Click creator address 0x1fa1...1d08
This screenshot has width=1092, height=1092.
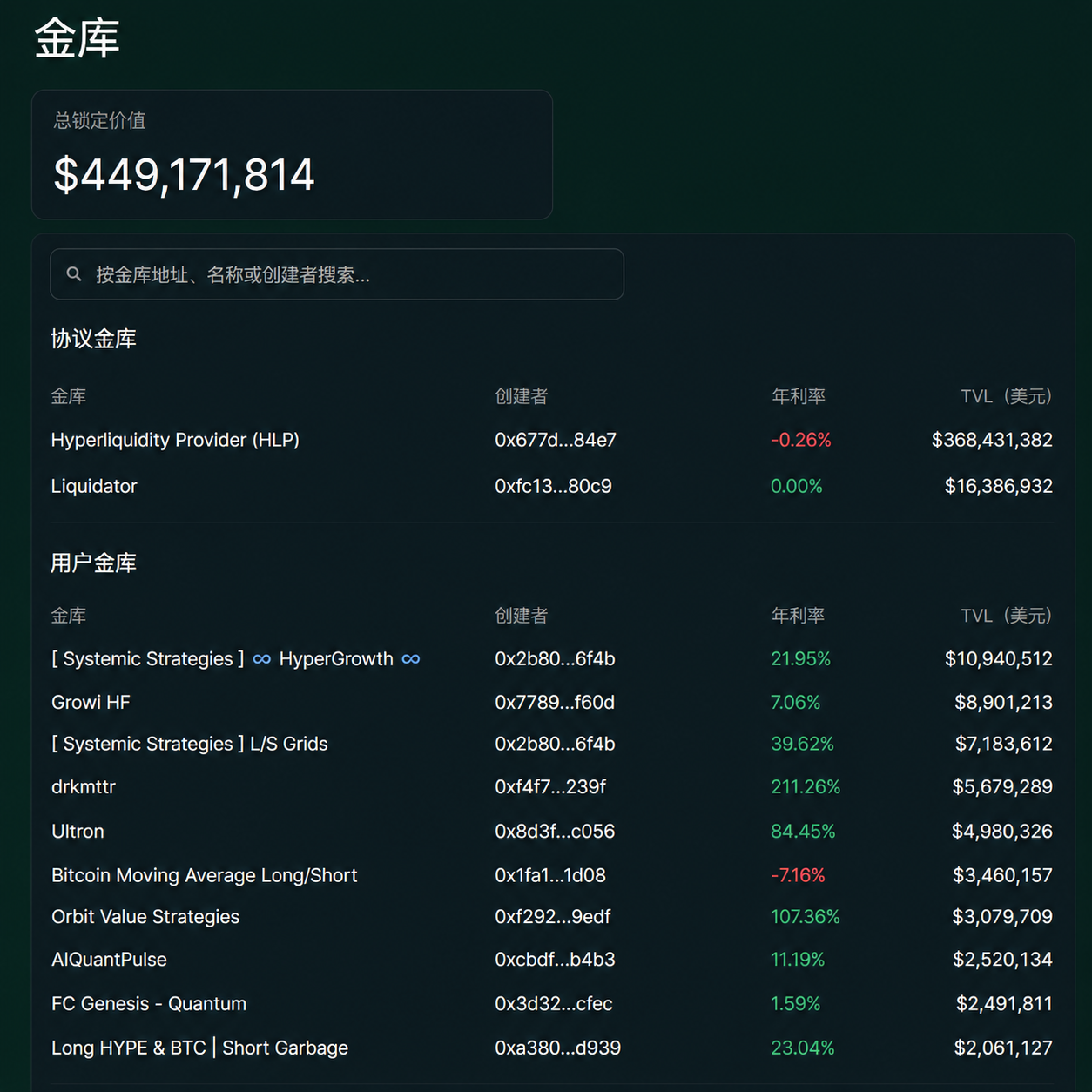pos(550,875)
